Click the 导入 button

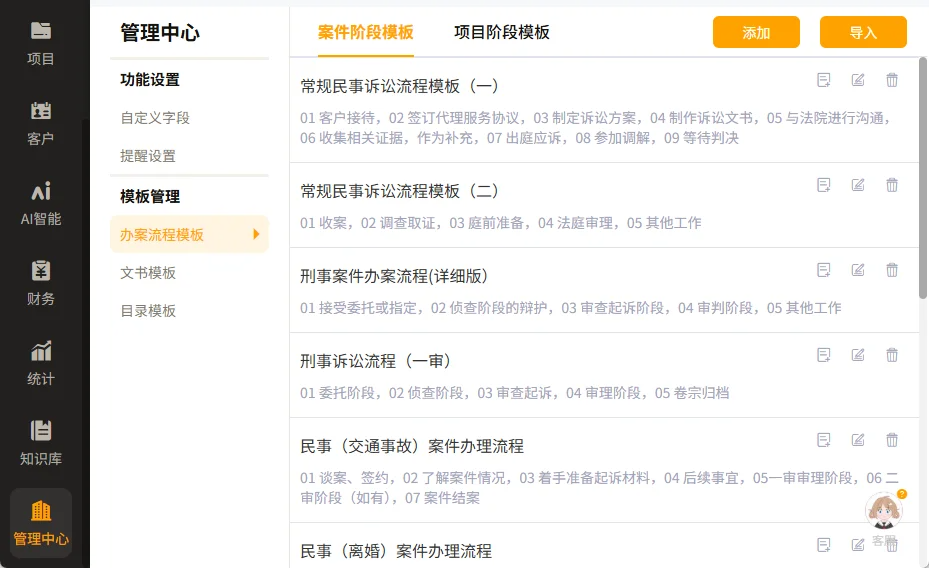(x=862, y=32)
